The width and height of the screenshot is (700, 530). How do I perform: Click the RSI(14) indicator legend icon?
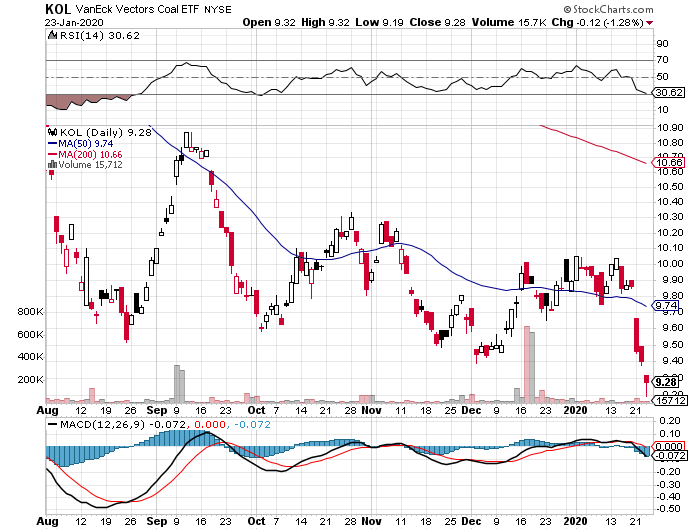pyautogui.click(x=52, y=35)
